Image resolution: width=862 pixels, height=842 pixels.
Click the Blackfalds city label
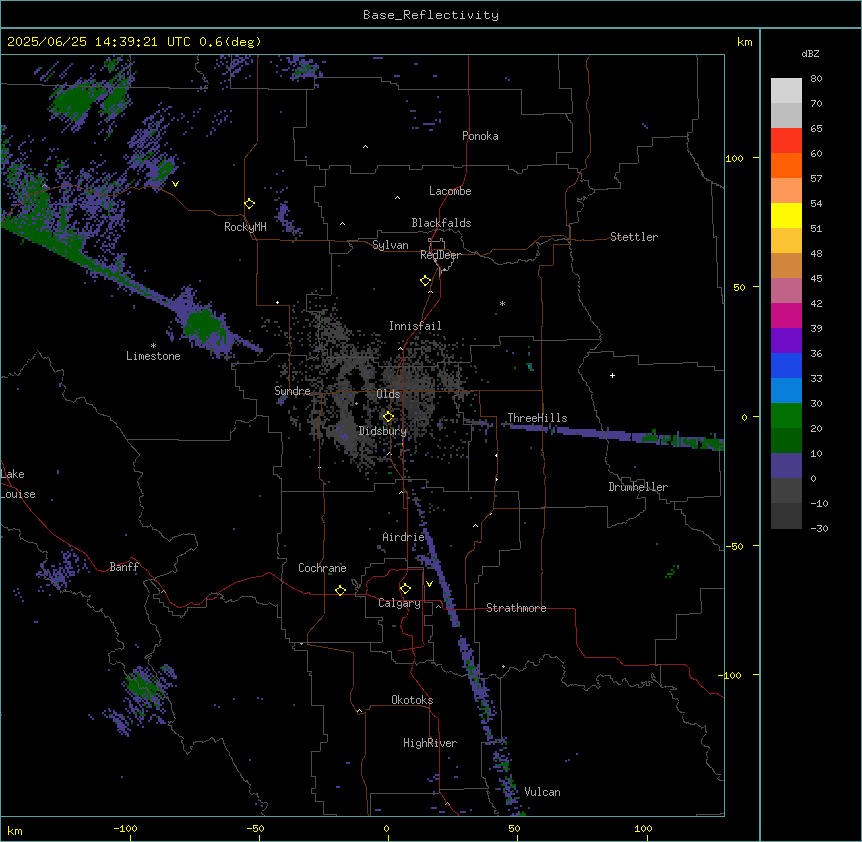(441, 223)
